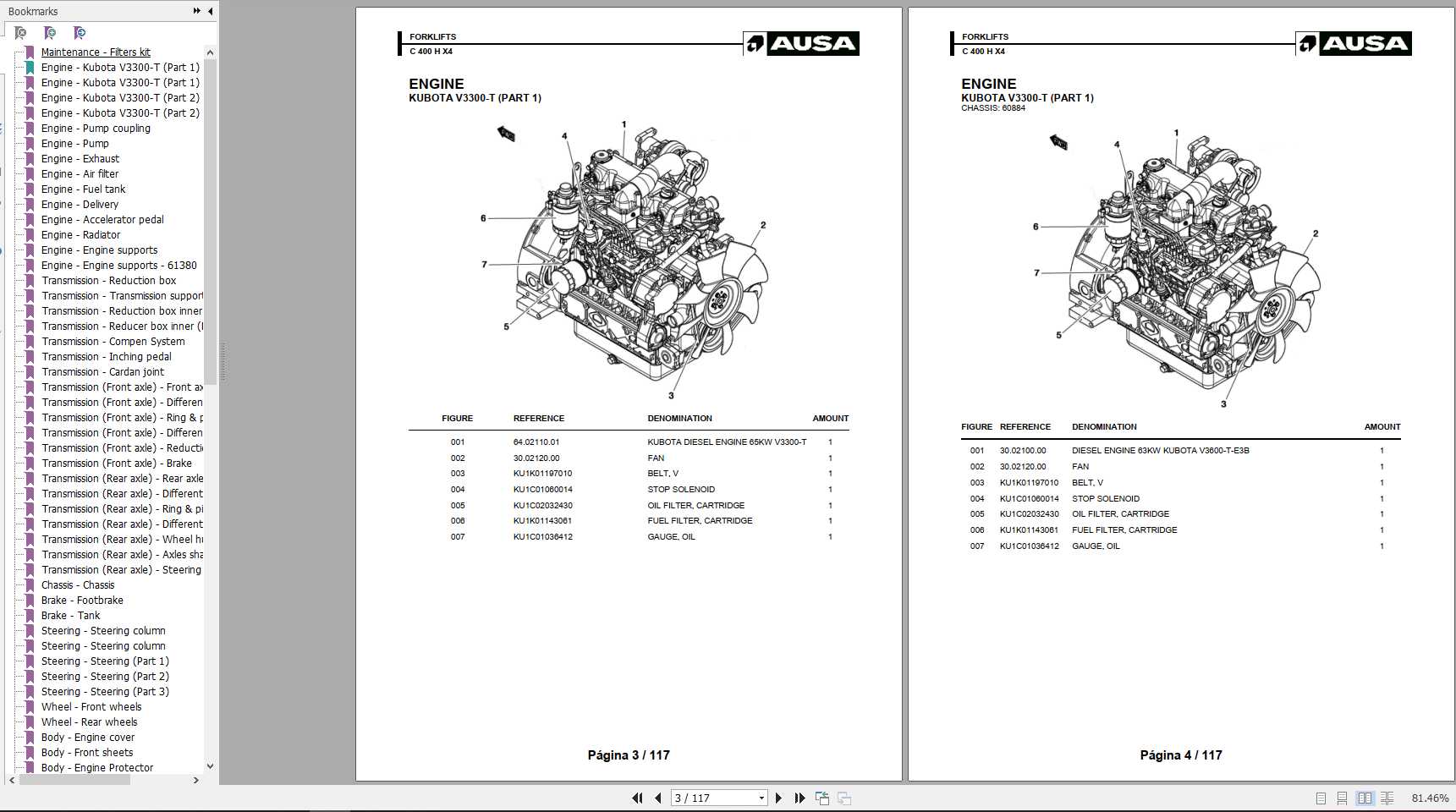This screenshot has width=1456, height=812.
Task: Click the Brake - Footbrake bookmark
Action: pos(84,600)
